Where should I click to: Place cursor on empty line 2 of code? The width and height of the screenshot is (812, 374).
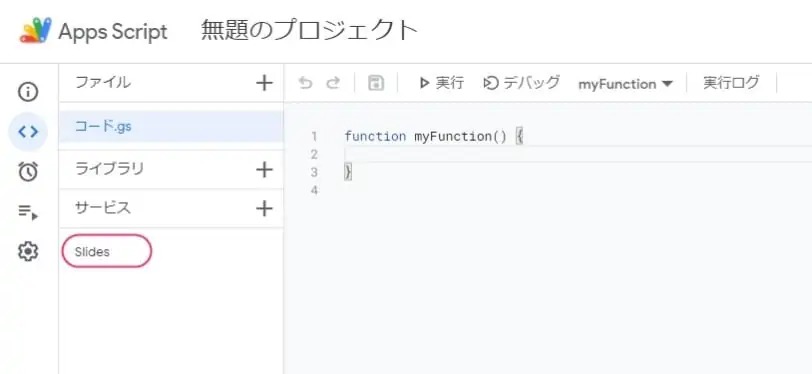[575, 154]
